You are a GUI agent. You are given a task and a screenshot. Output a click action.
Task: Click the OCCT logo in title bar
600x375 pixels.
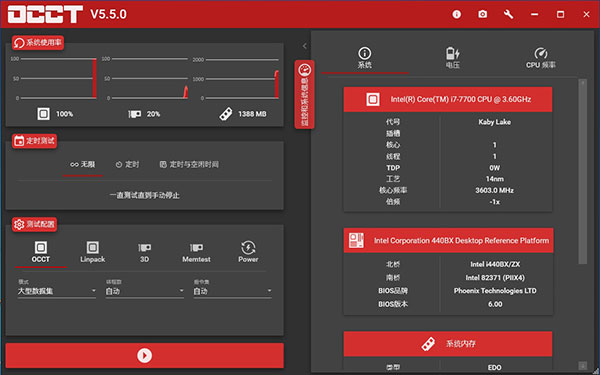coord(45,15)
